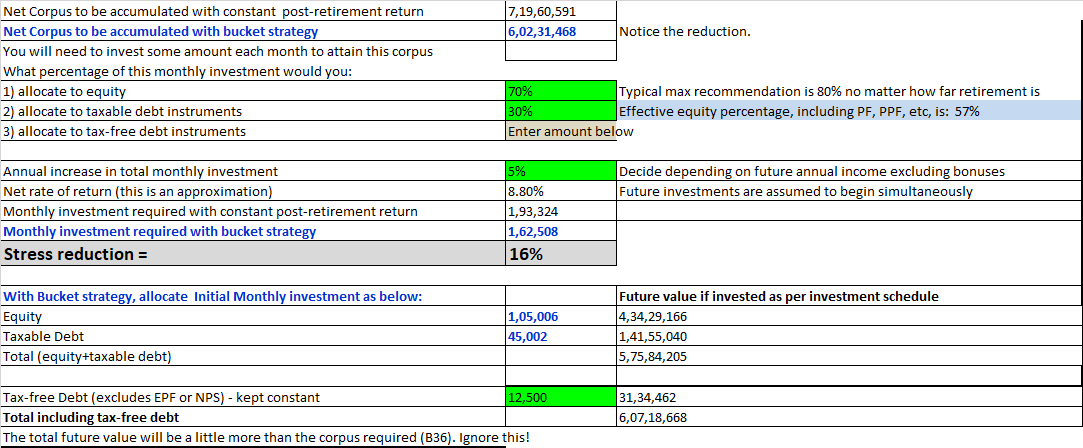Click the 'Stress reduction =' label cell
Image resolution: width=1083 pixels, height=448 pixels.
253,253
